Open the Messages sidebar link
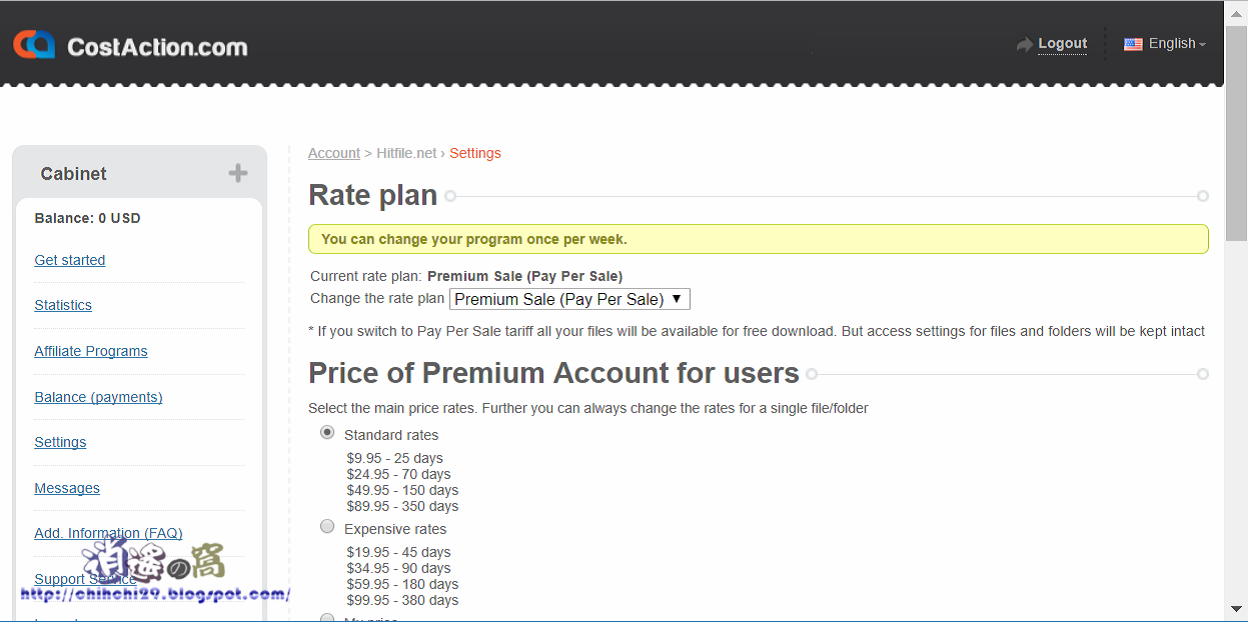 [x=67, y=488]
